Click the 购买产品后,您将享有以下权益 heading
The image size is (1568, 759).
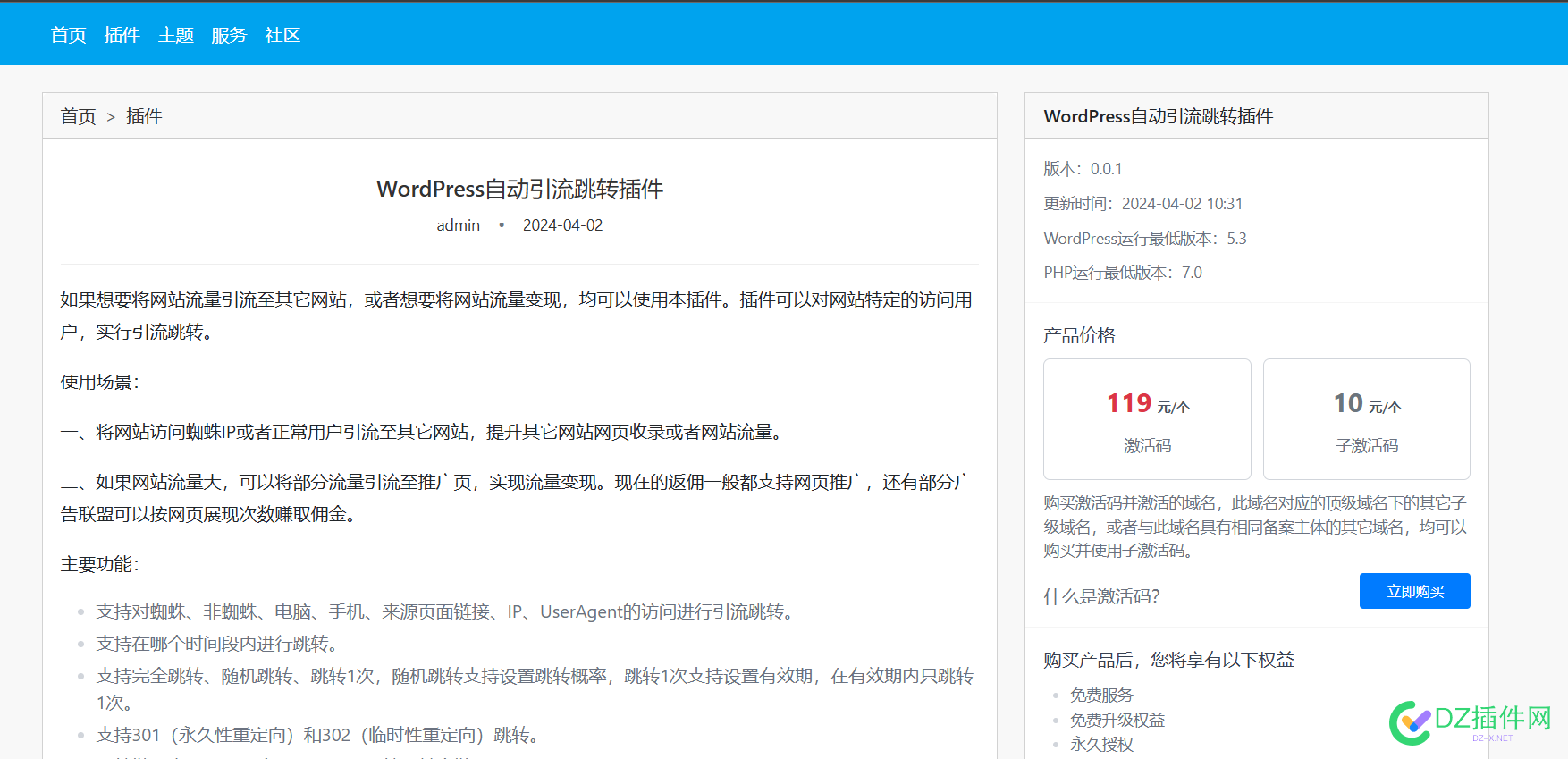coord(1168,660)
